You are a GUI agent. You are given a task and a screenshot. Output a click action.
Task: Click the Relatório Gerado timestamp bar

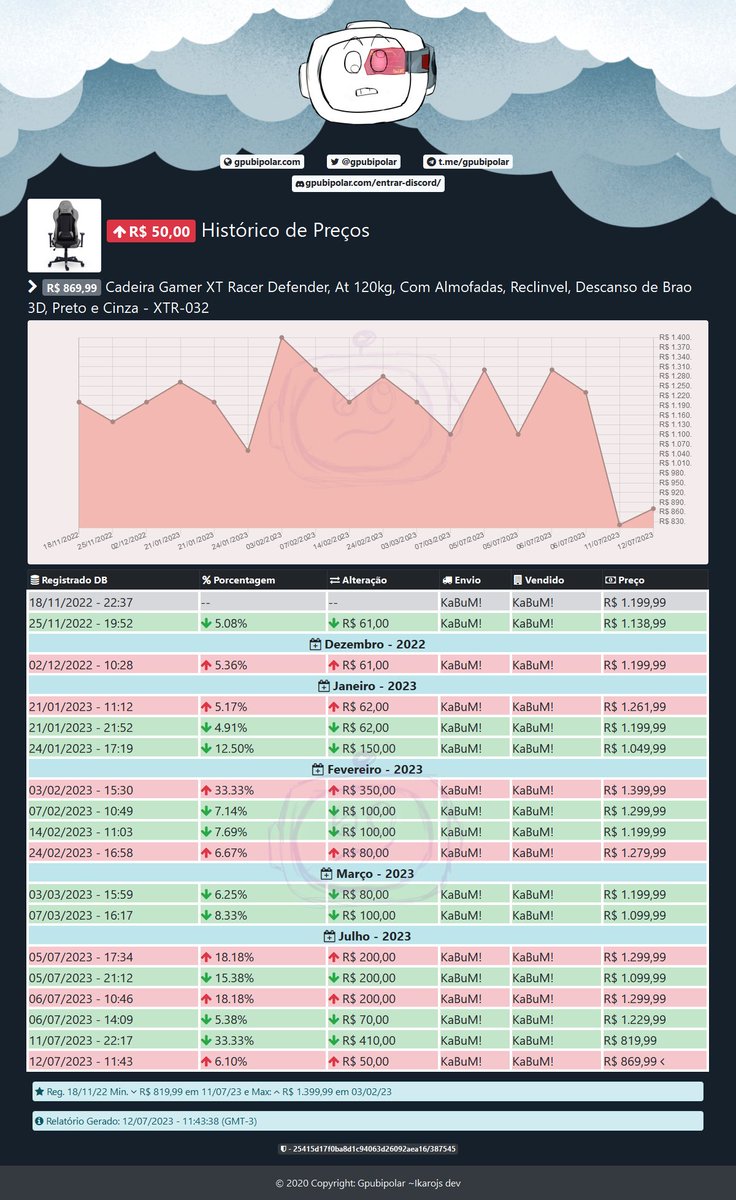[367, 1121]
